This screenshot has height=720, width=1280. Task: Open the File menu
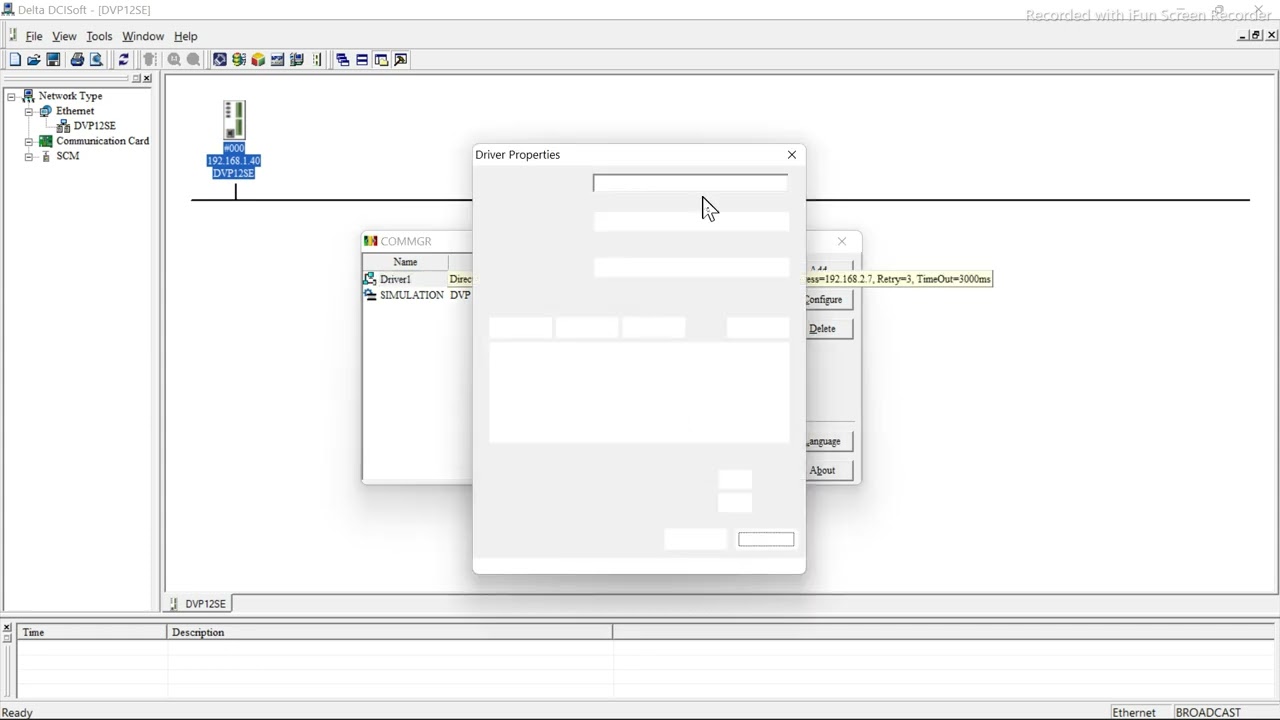pos(34,36)
